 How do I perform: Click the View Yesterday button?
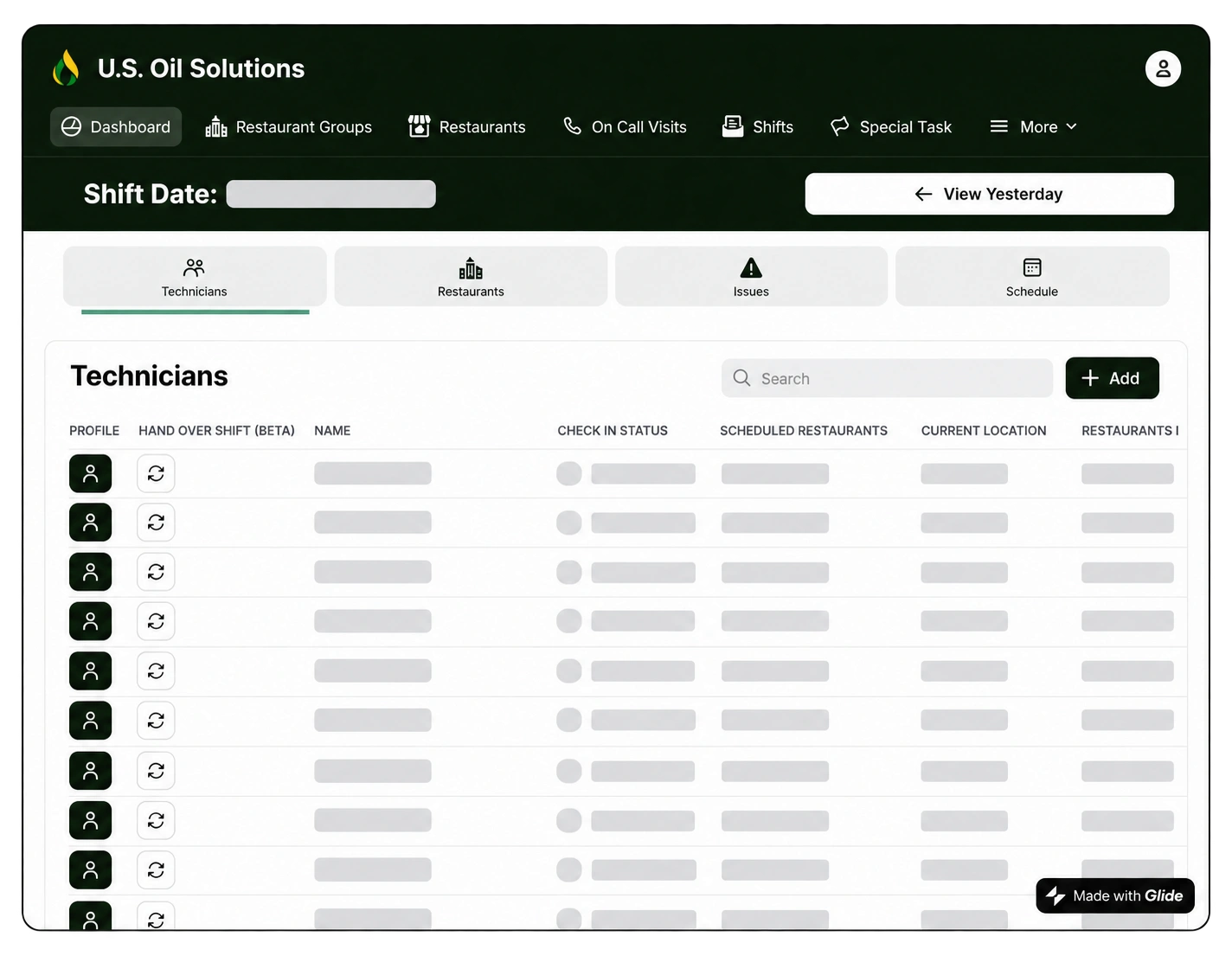[989, 194]
